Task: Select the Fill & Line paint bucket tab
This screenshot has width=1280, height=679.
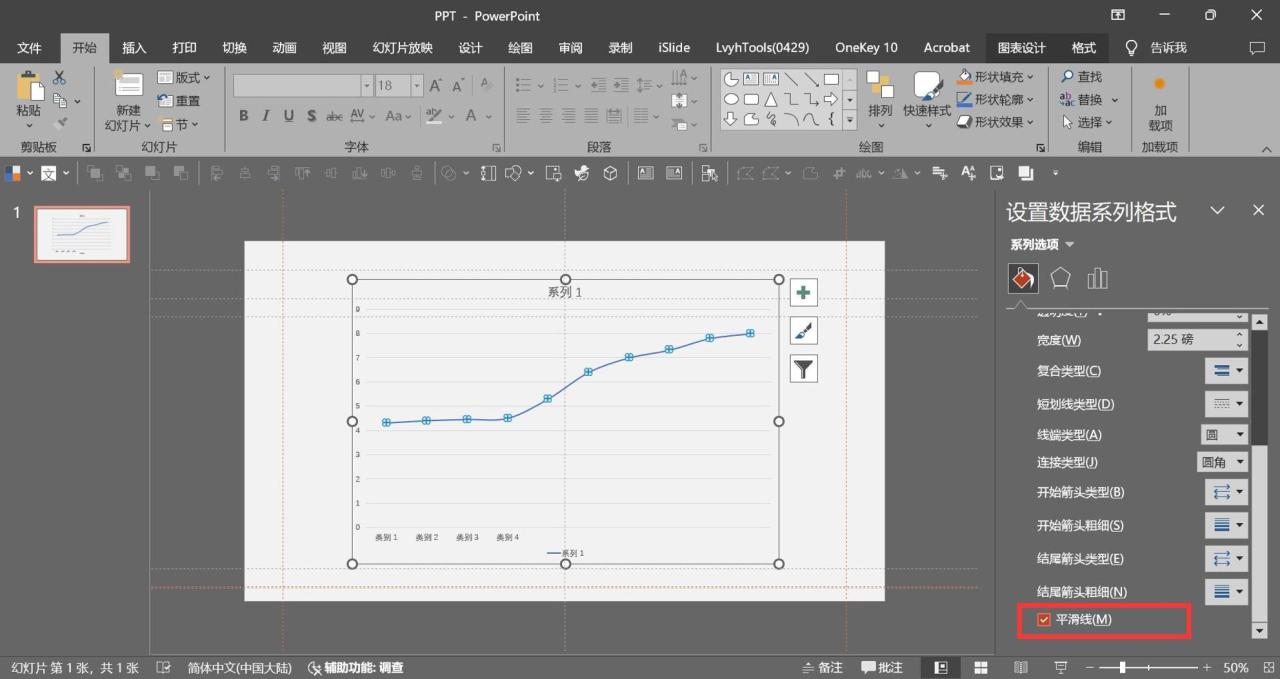Action: coord(1023,279)
